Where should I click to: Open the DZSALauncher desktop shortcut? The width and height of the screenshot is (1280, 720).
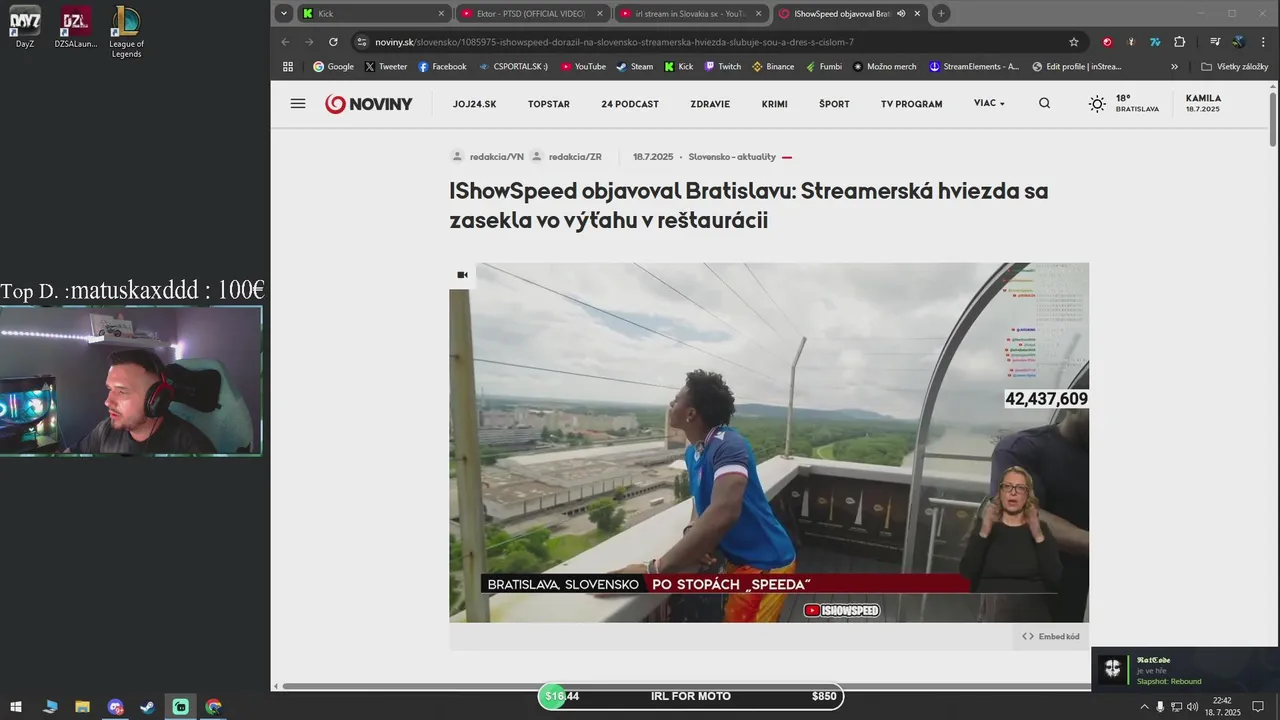pos(76,27)
